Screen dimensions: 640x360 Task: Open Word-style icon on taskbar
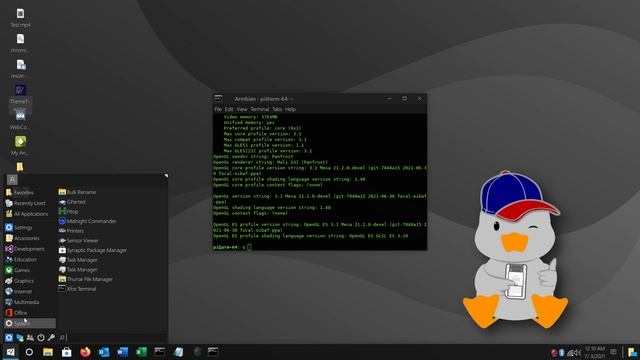122,352
